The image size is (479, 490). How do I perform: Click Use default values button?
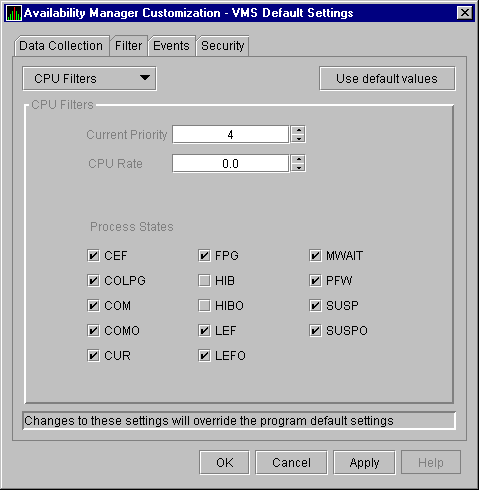pyautogui.click(x=387, y=79)
